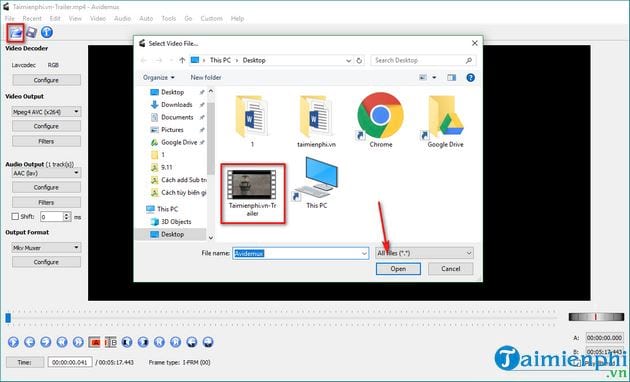
Task: Select Pictures in the navigation pane
Action: [x=172, y=130]
